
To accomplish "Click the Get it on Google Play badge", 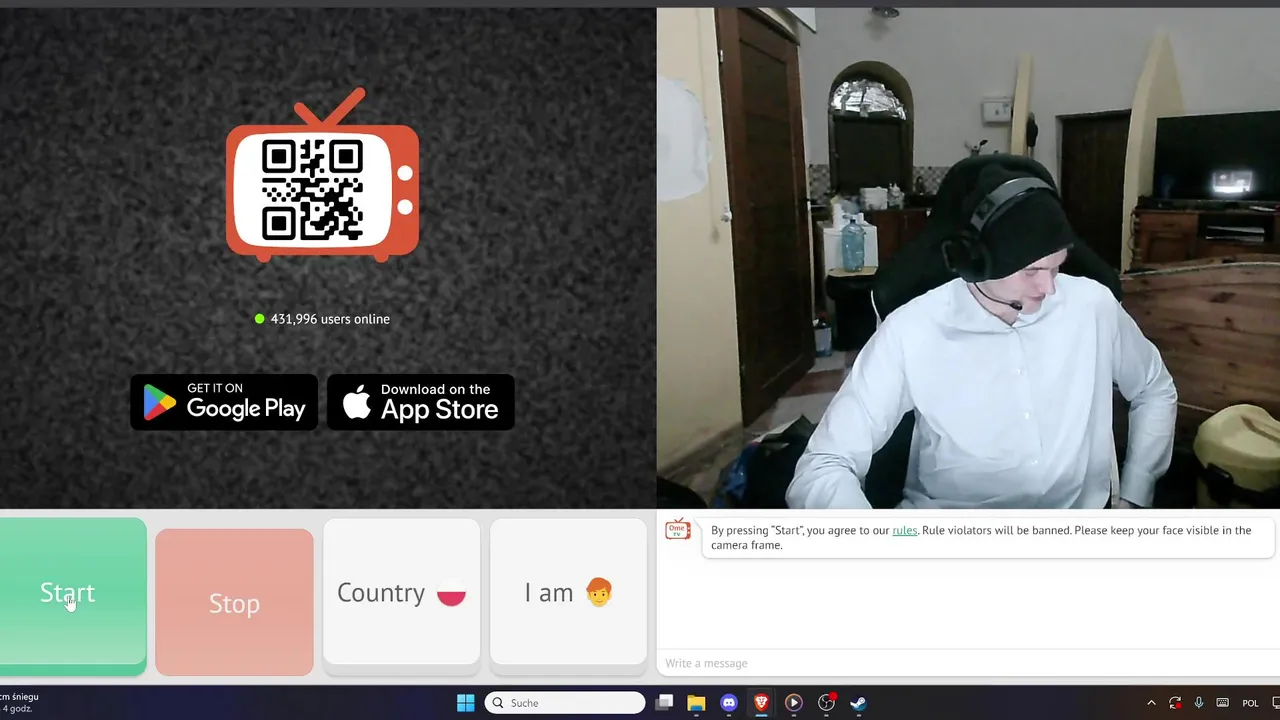I will pos(224,402).
